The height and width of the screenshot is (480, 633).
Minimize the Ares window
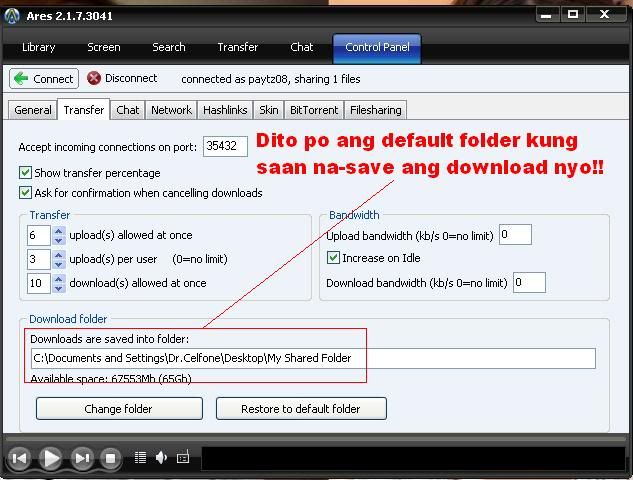(546, 15)
